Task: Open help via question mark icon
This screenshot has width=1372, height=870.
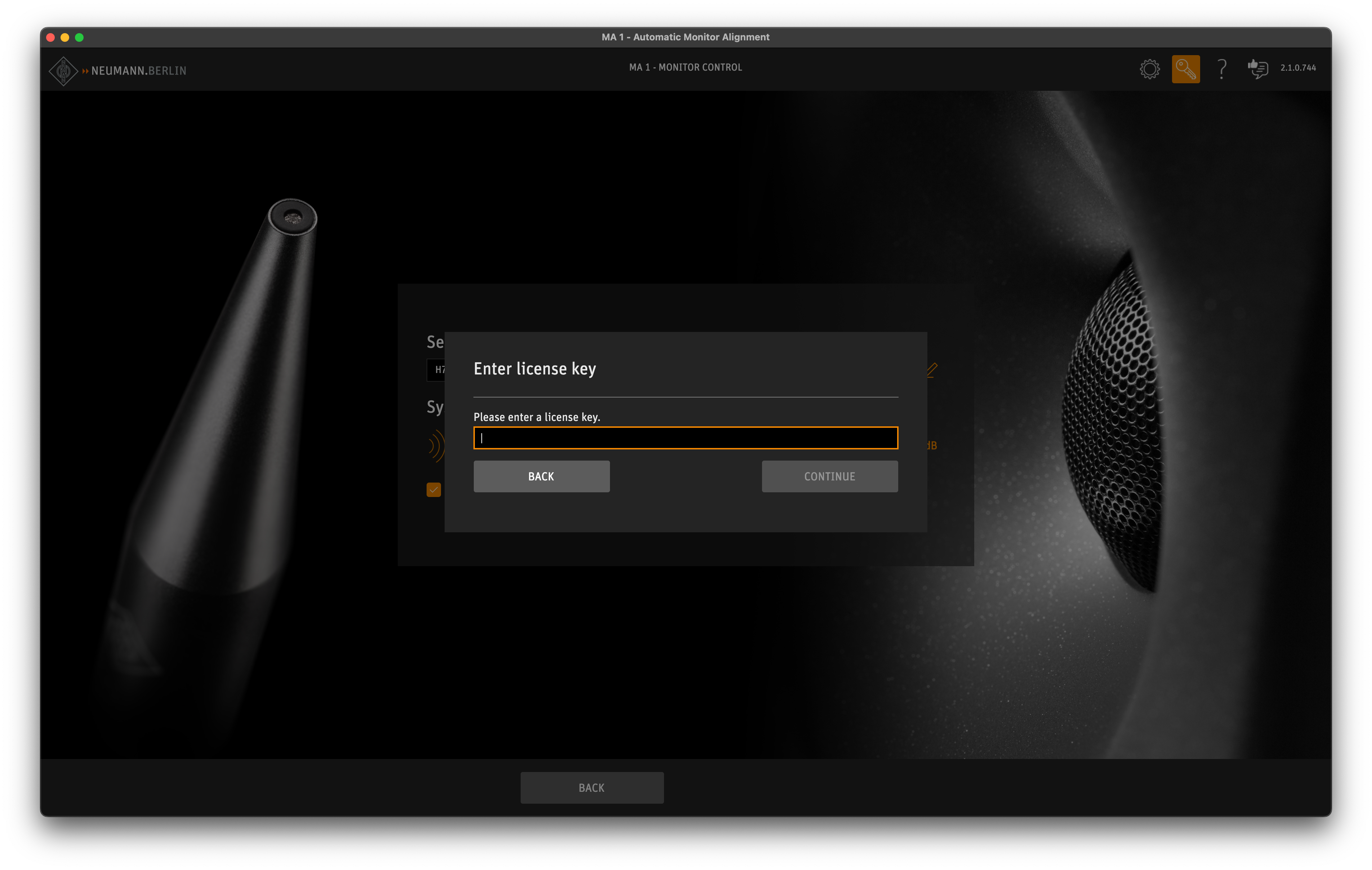Action: pos(1221,69)
